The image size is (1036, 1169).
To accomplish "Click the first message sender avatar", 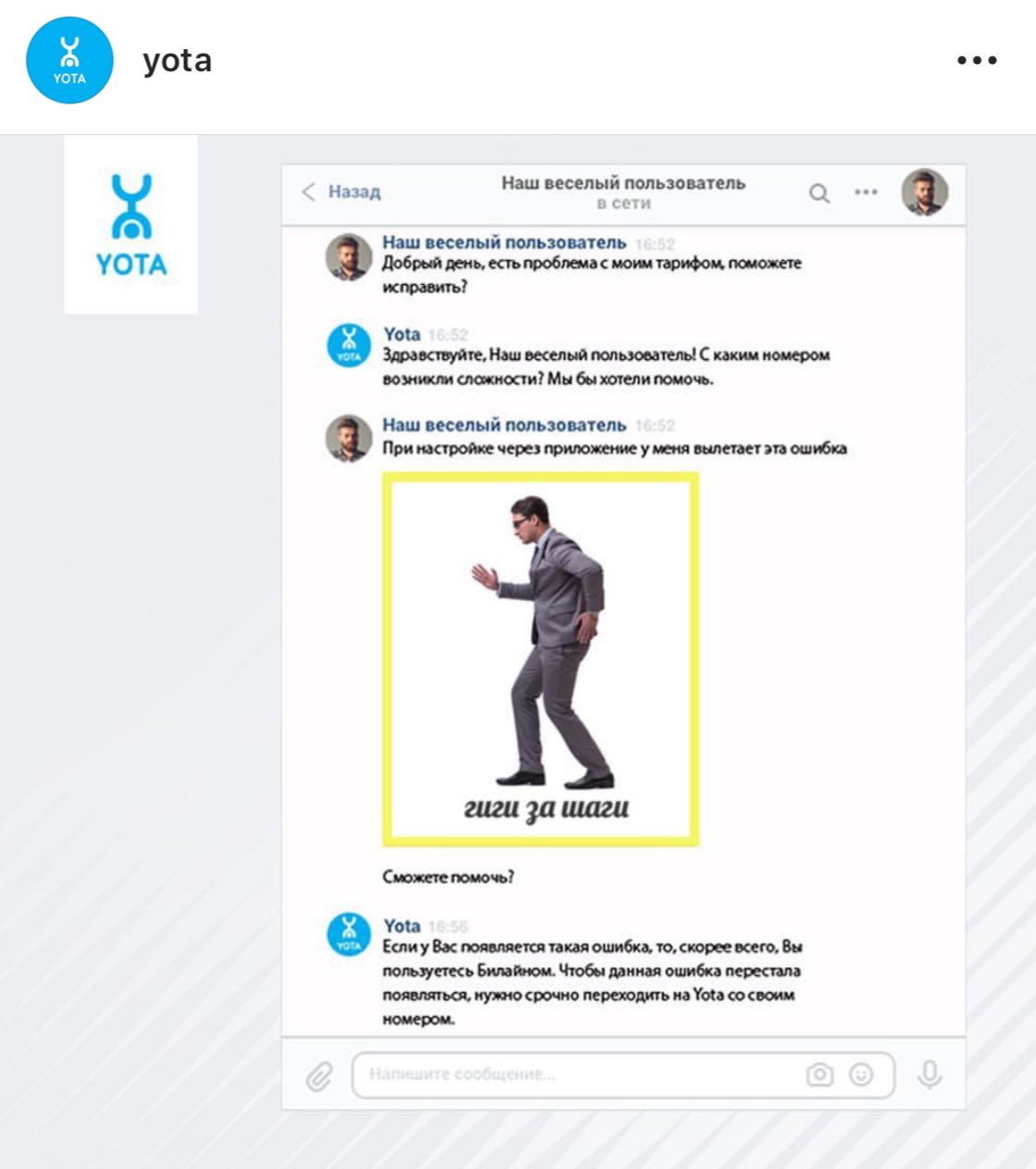I will point(349,256).
